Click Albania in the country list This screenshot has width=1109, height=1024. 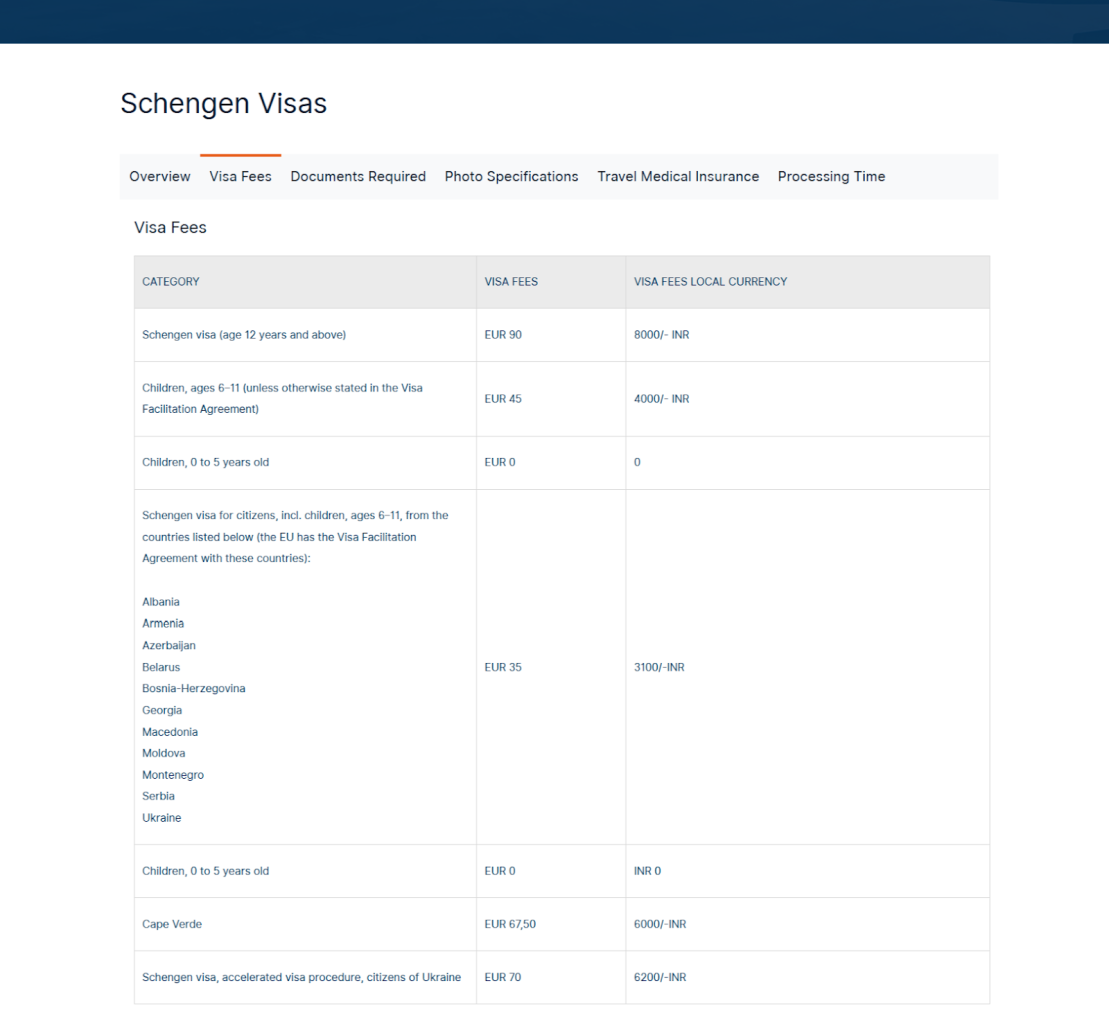(161, 602)
